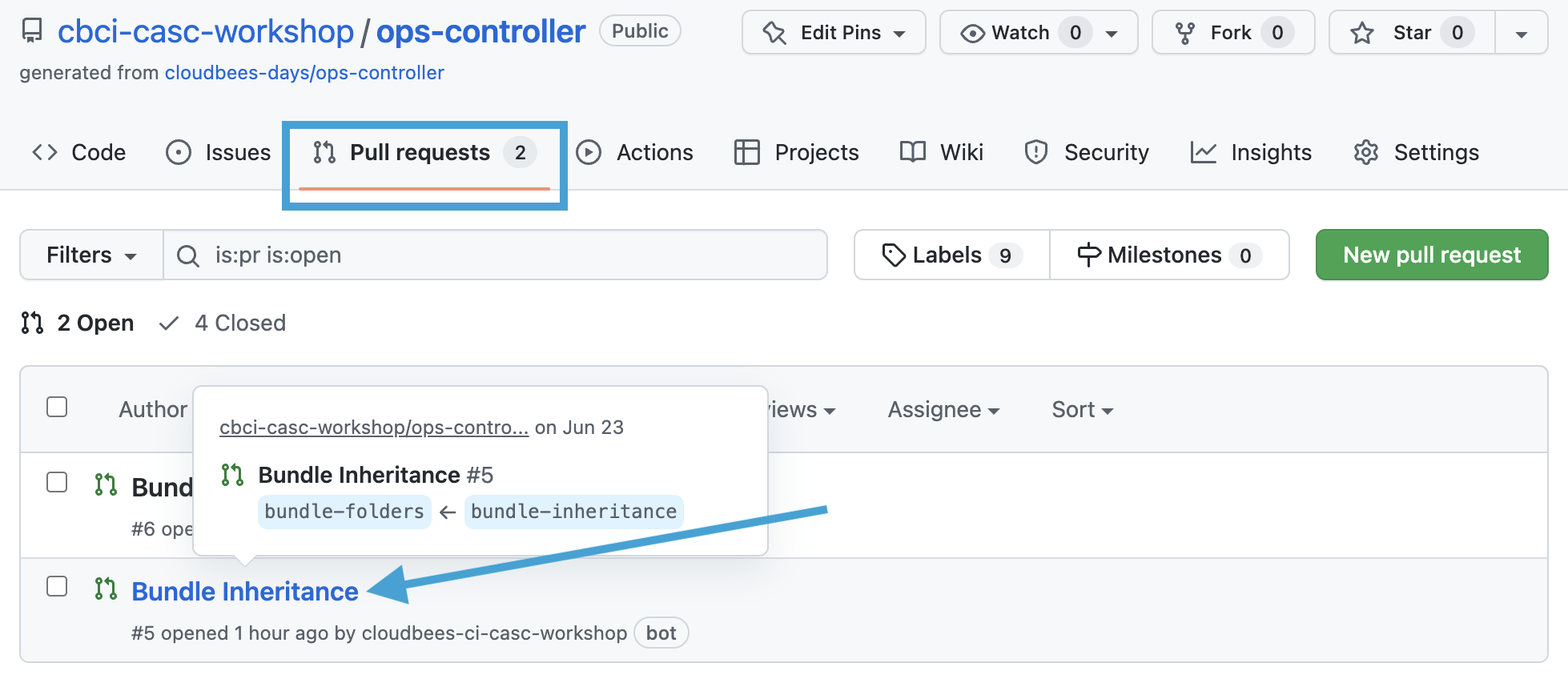The height and width of the screenshot is (687, 1568).
Task: Tick the Bundle Inheritance row checkbox
Action: (x=57, y=586)
